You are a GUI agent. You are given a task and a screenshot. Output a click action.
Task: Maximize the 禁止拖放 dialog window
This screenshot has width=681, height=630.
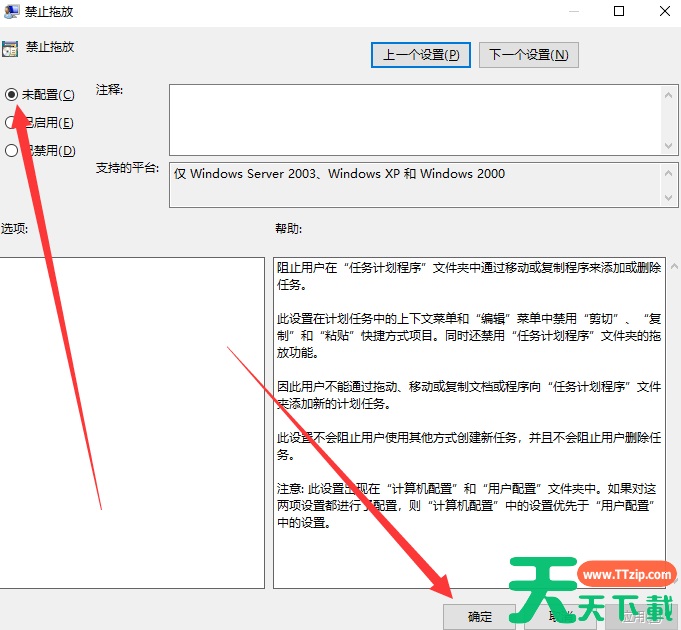tap(618, 12)
